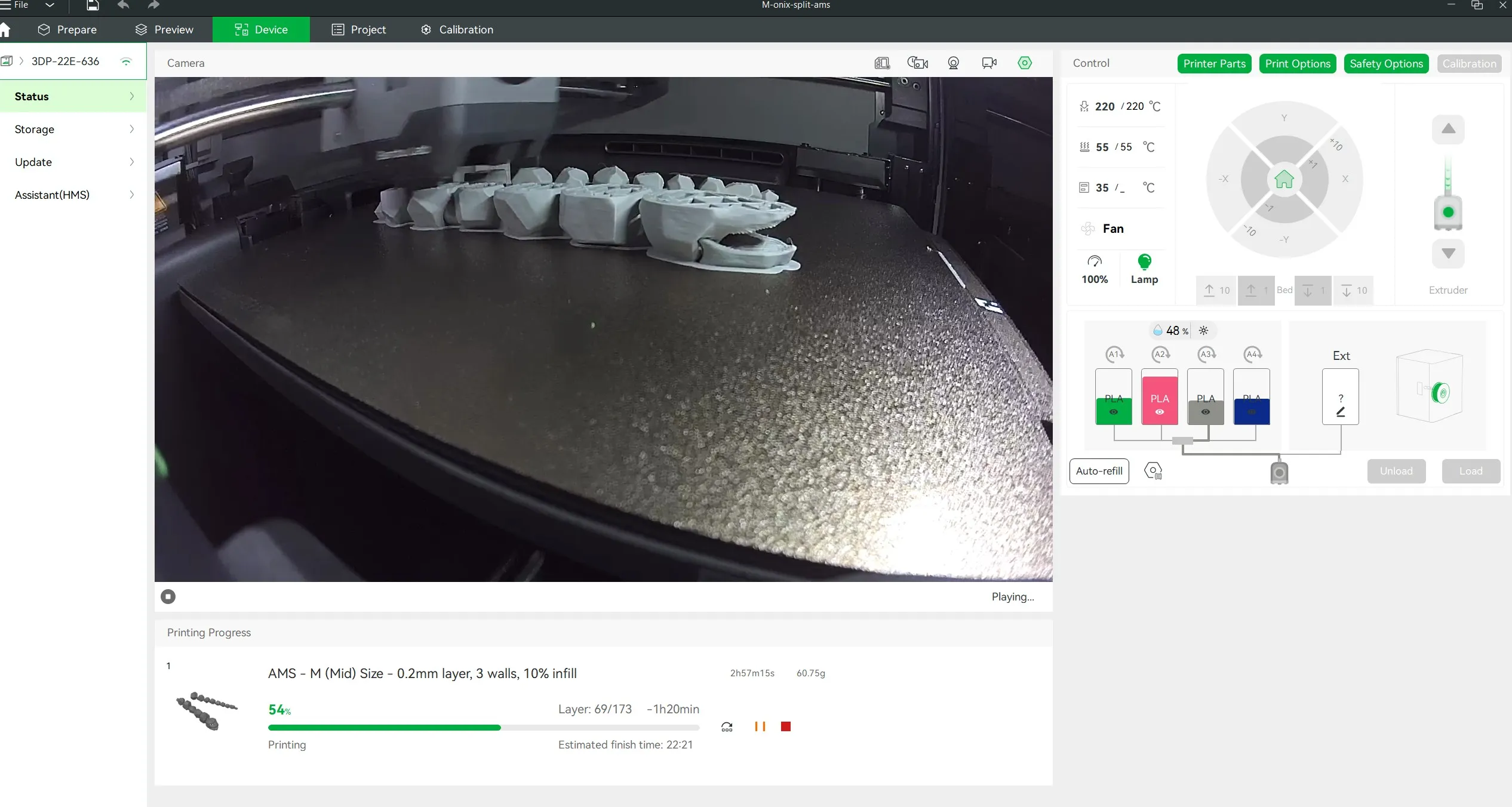Viewport: 1512px width, 807px height.
Task: Click the Print Options button
Action: (1298, 64)
